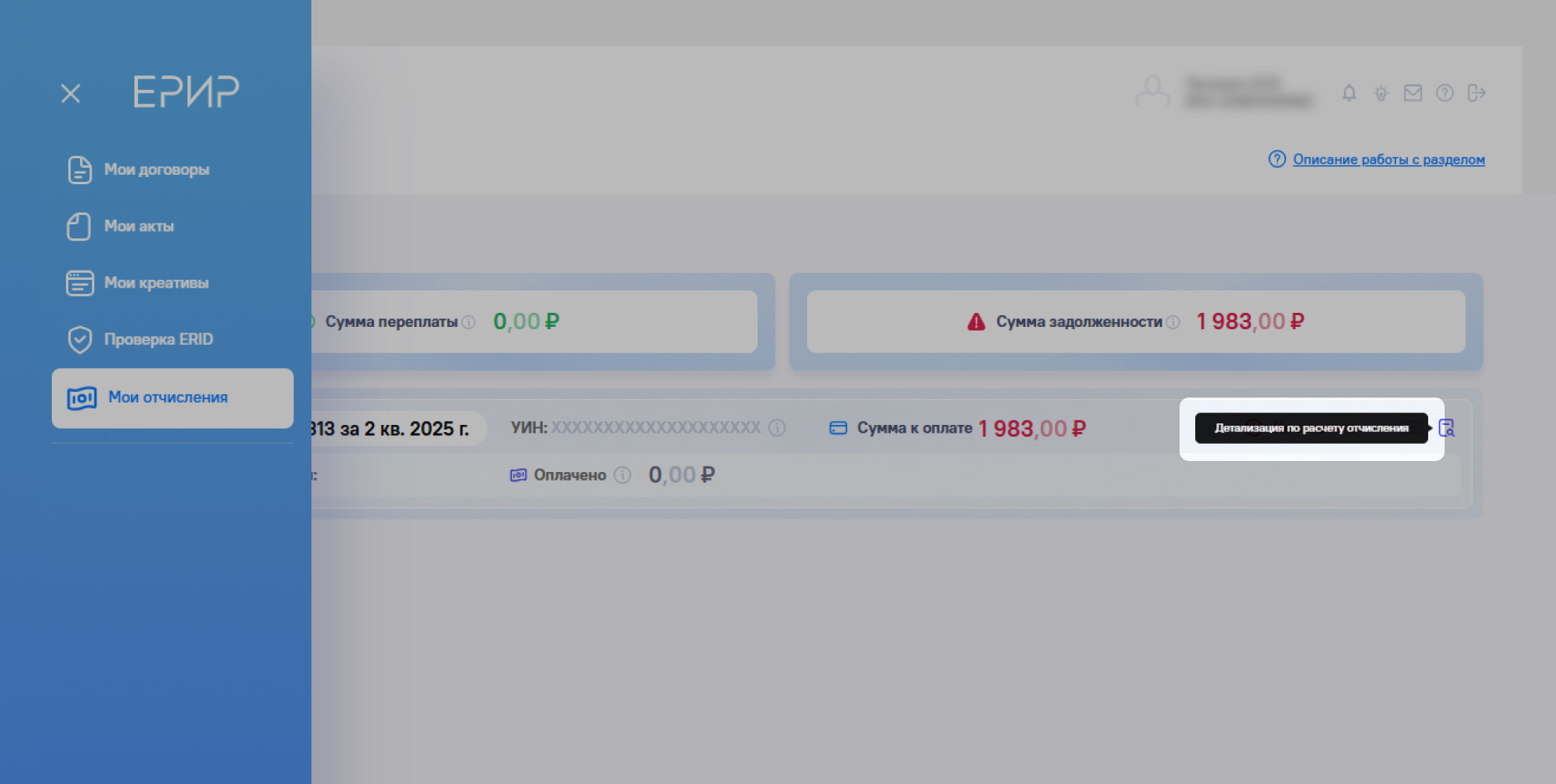This screenshot has width=1556, height=784.
Task: Click the 'Сумма задолженности' label
Action: [x=1079, y=321]
